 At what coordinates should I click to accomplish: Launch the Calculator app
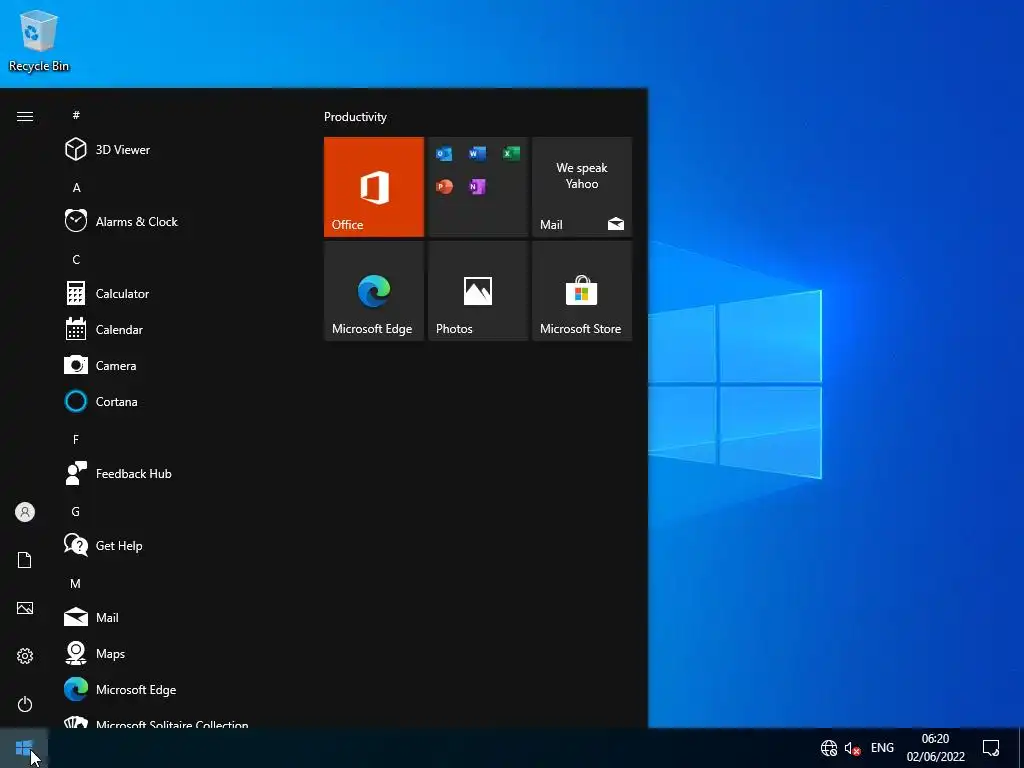pos(183,293)
